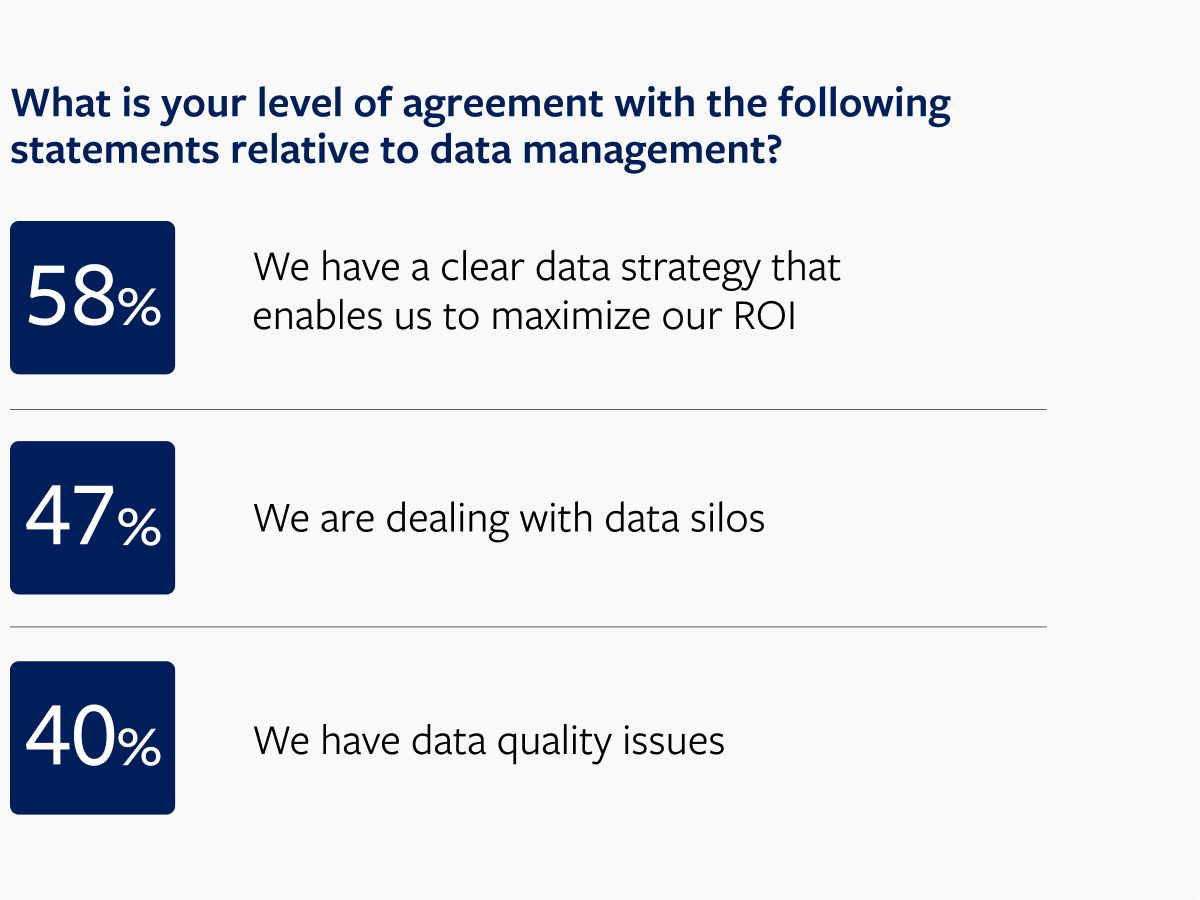Select the 'We have a clear data strategy' line
Image resolution: width=1200 pixels, height=900 pixels.
[547, 269]
